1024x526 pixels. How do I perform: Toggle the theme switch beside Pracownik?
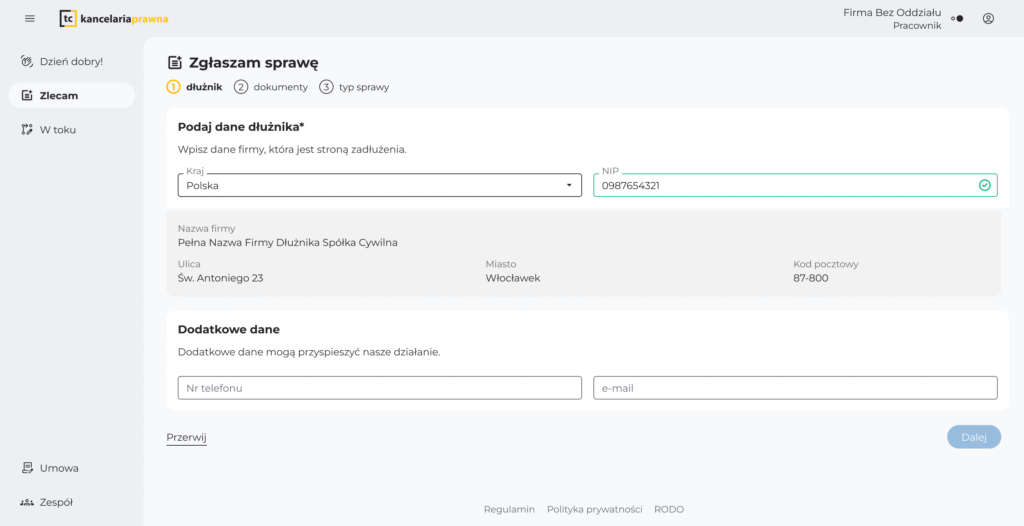click(957, 18)
